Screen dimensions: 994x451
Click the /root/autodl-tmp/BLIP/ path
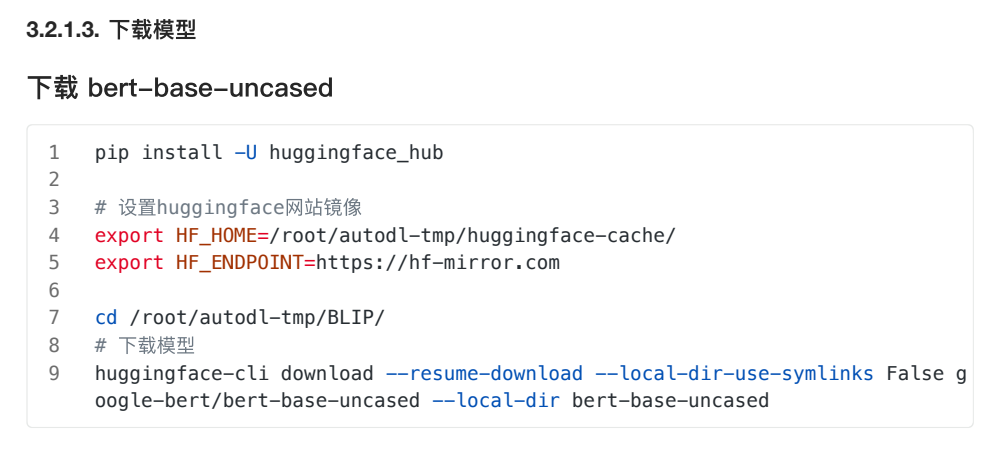pos(256,318)
